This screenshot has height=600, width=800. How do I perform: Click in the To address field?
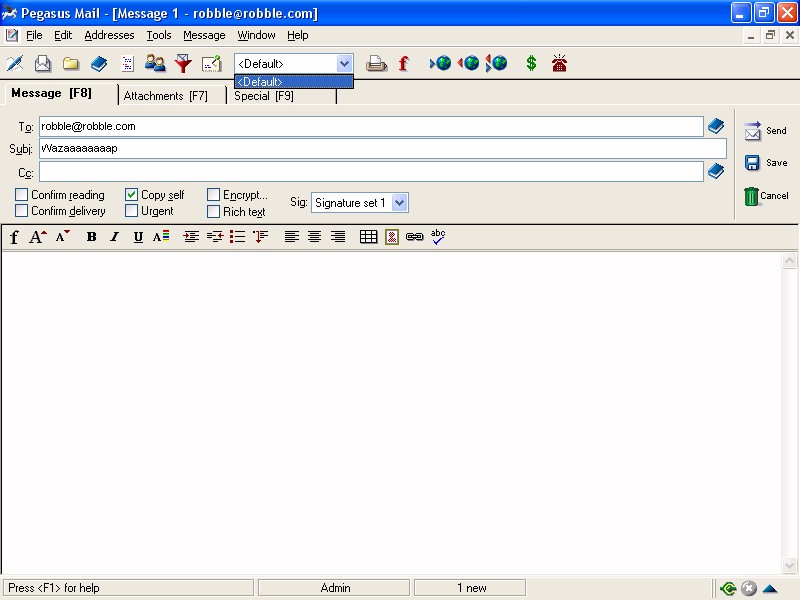pos(371,126)
